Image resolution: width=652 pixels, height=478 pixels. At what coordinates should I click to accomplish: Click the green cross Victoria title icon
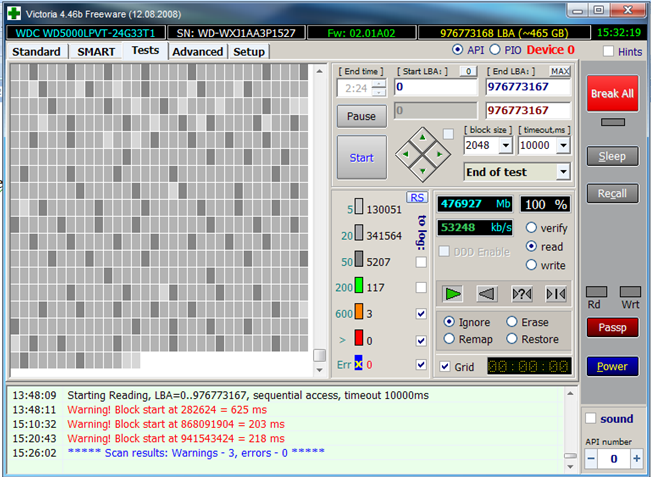tap(14, 13)
